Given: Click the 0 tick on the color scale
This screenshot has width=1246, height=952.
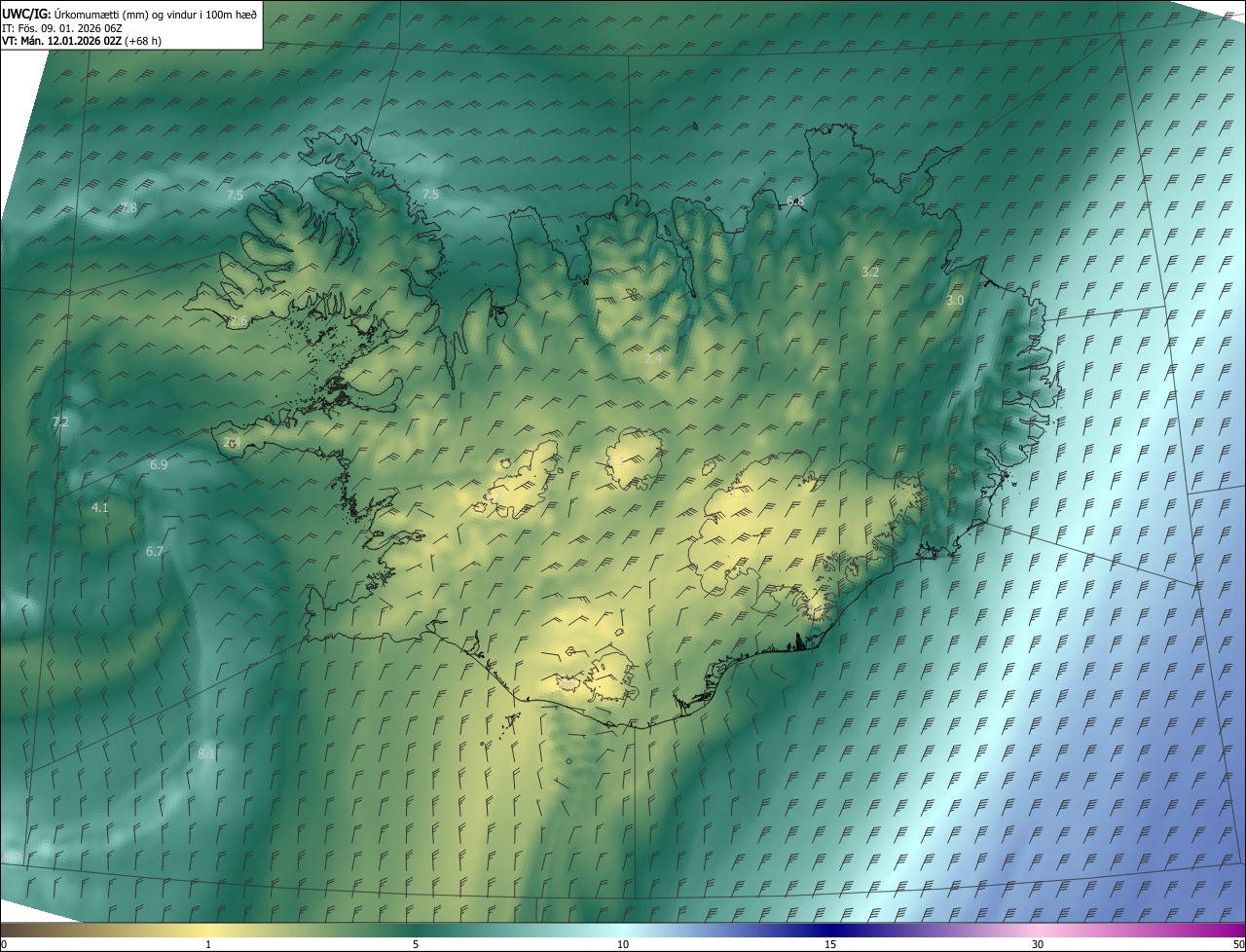Looking at the screenshot, I should coord(3,944).
